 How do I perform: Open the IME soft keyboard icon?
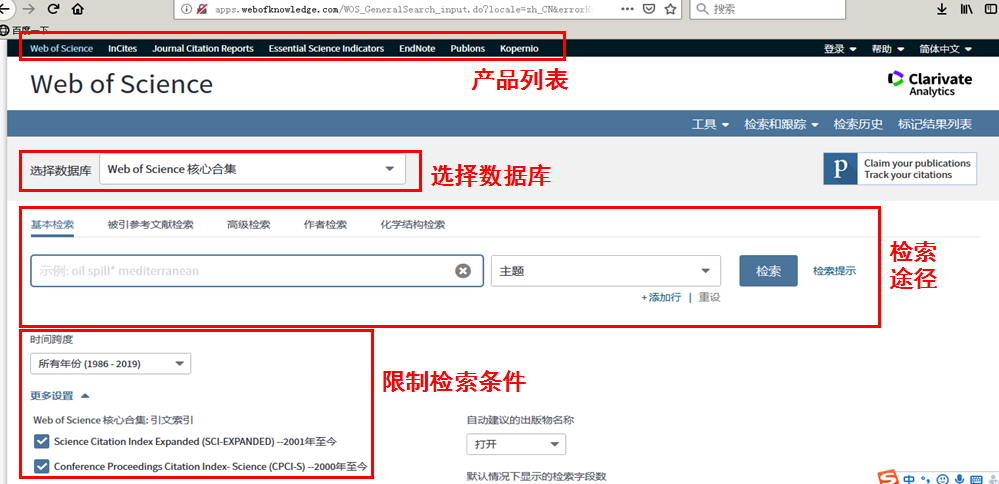977,478
